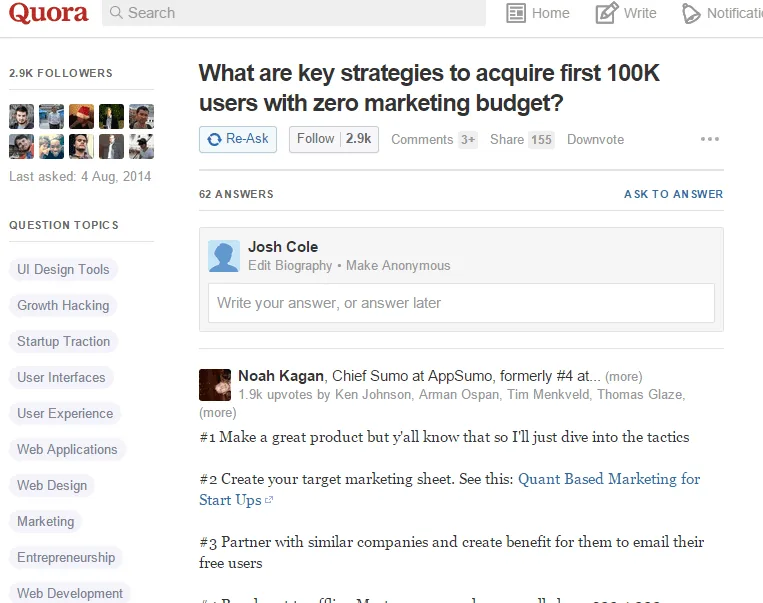Open the three-dot more options menu
The width and height of the screenshot is (763, 603).
pos(709,139)
